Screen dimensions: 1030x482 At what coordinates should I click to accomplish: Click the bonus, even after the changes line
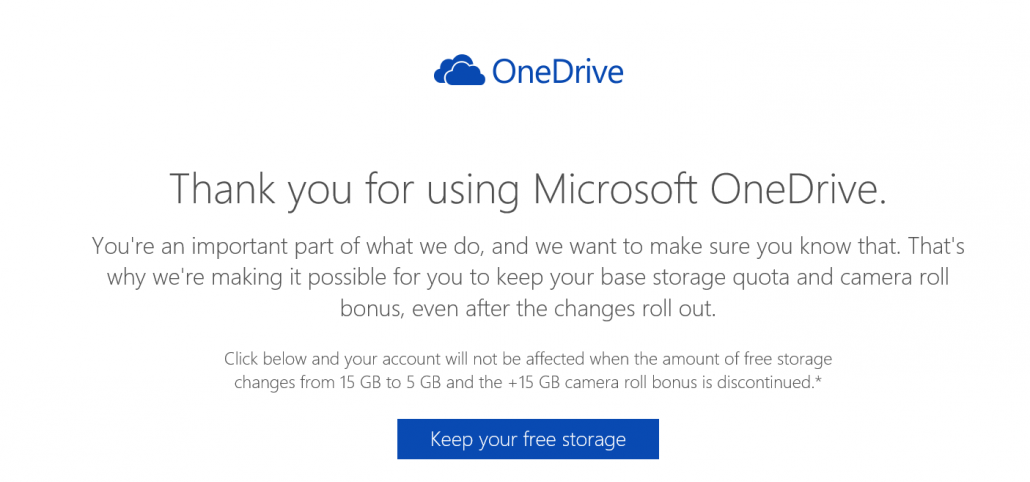pos(527,309)
